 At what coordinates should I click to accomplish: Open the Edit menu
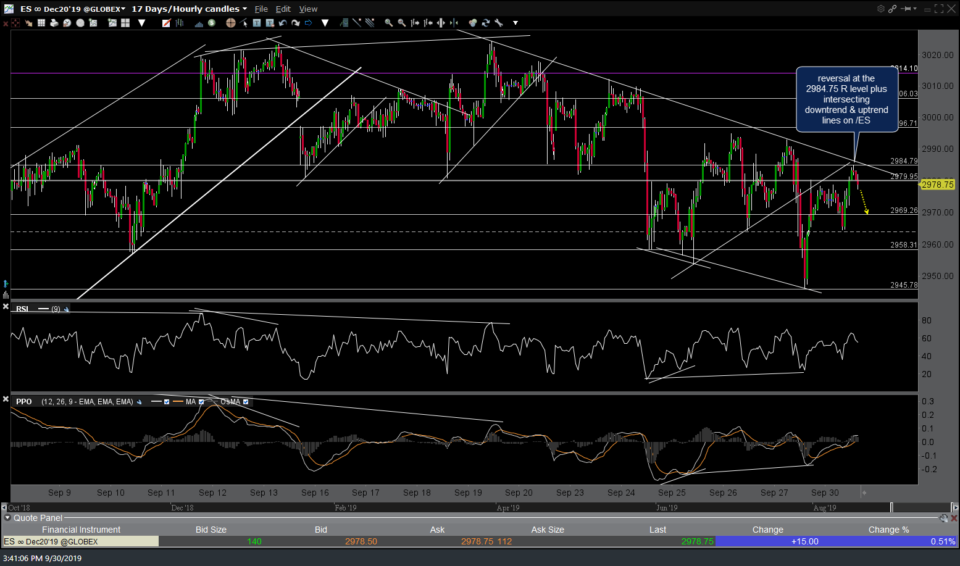[x=283, y=9]
